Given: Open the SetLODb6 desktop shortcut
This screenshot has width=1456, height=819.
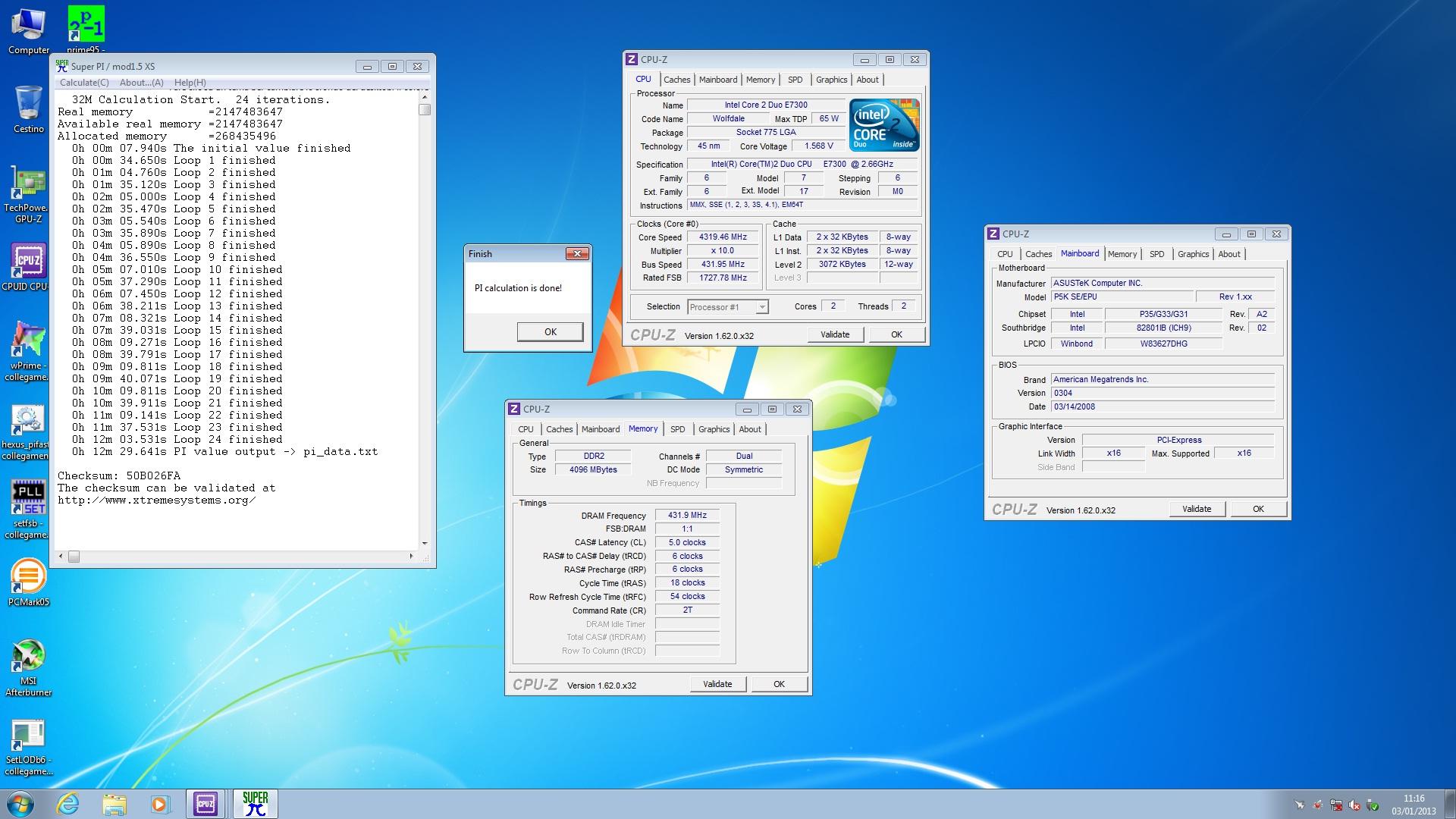Looking at the screenshot, I should (27, 748).
